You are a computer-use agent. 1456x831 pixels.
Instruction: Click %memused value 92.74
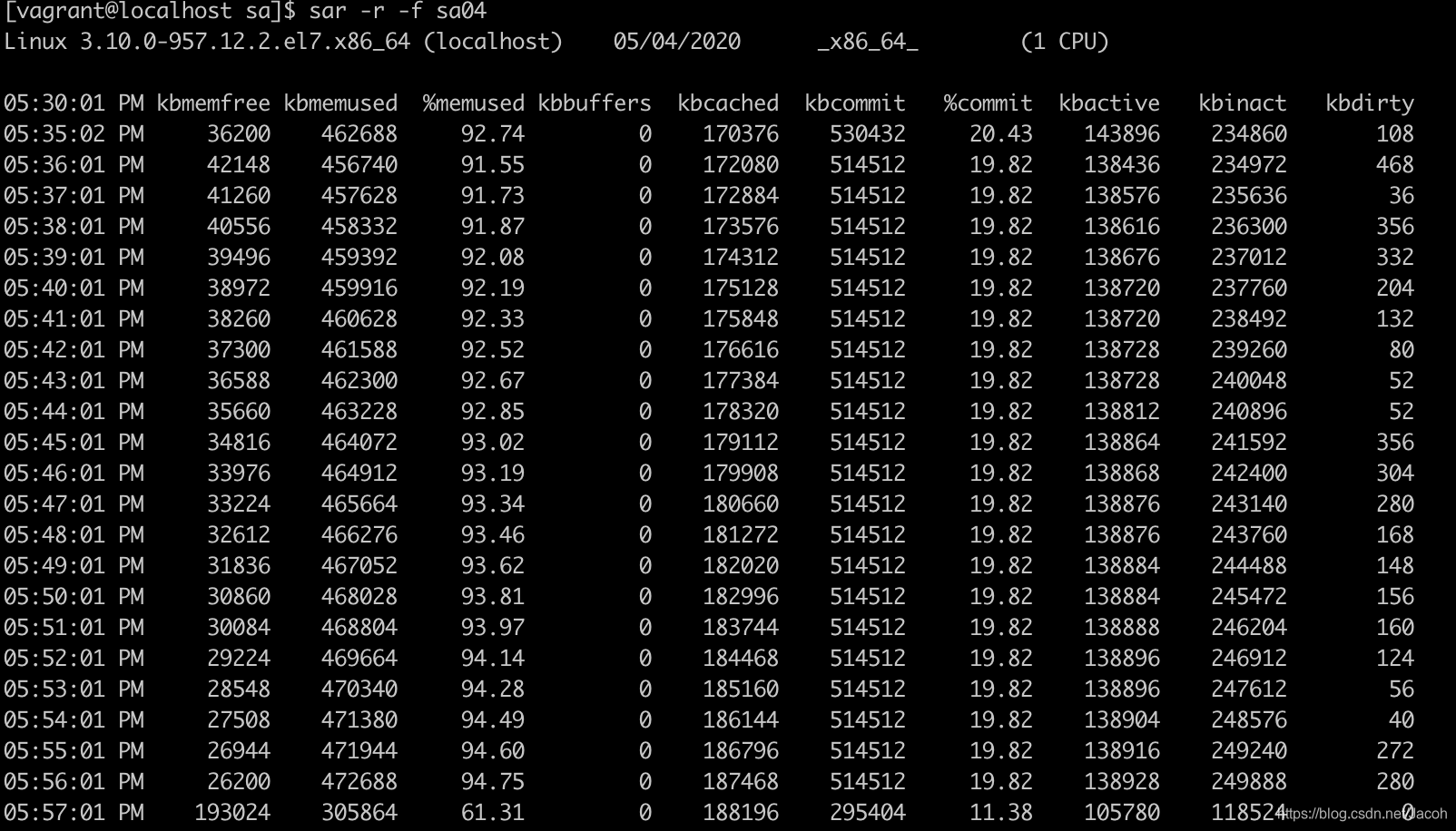tap(493, 134)
